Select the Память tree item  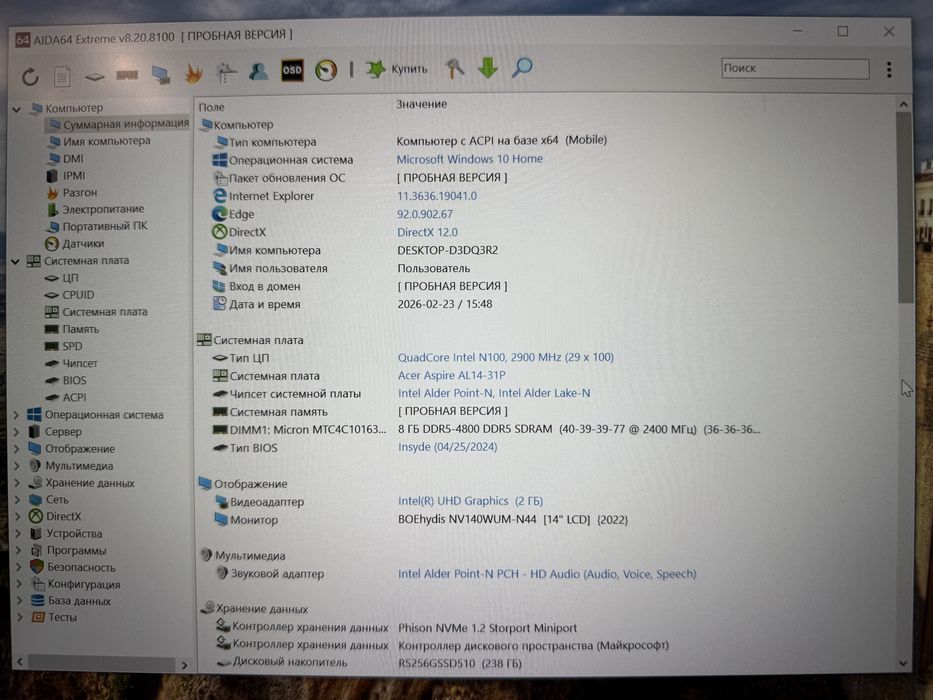click(71, 329)
